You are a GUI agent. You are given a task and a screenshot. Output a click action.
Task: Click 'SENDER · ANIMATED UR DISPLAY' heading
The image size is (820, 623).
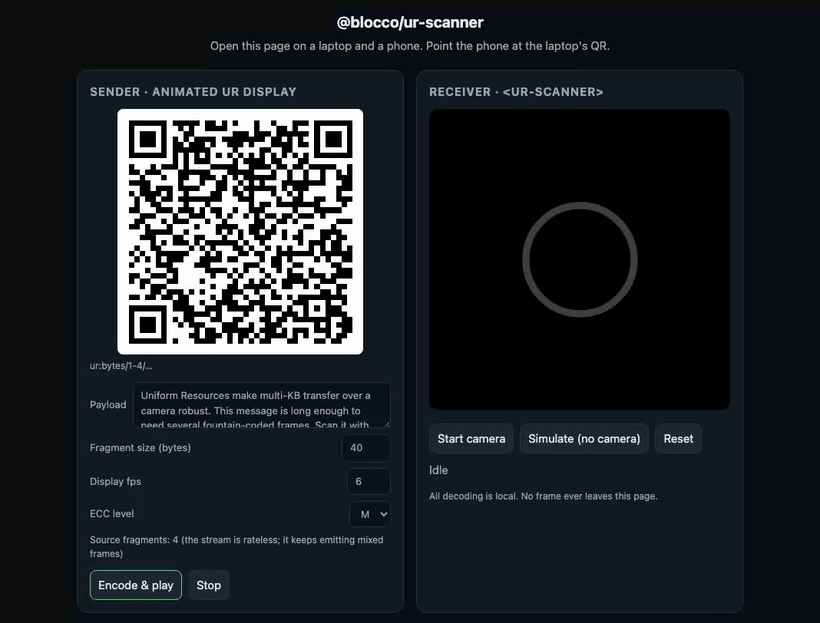click(193, 92)
